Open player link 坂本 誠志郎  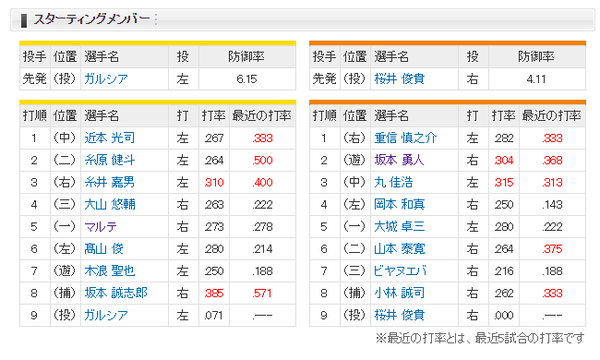[x=116, y=293]
